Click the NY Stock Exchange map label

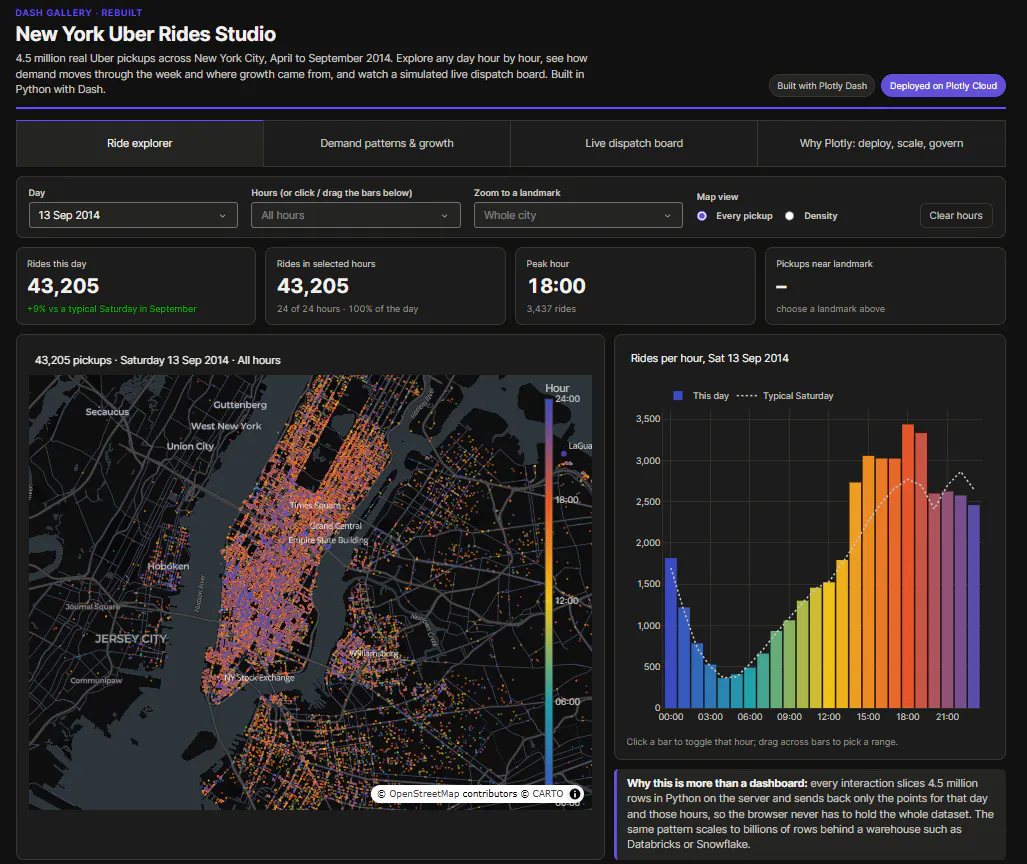click(259, 677)
